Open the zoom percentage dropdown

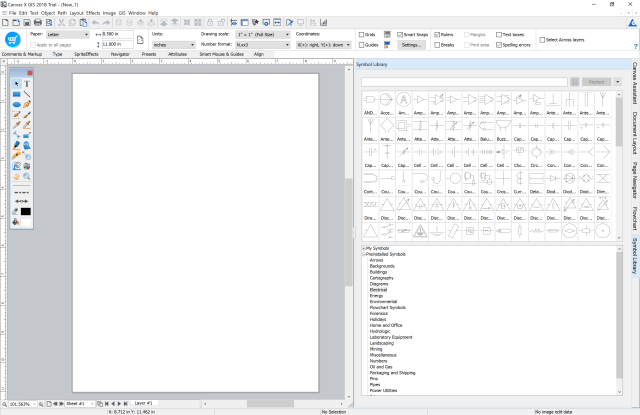34,404
